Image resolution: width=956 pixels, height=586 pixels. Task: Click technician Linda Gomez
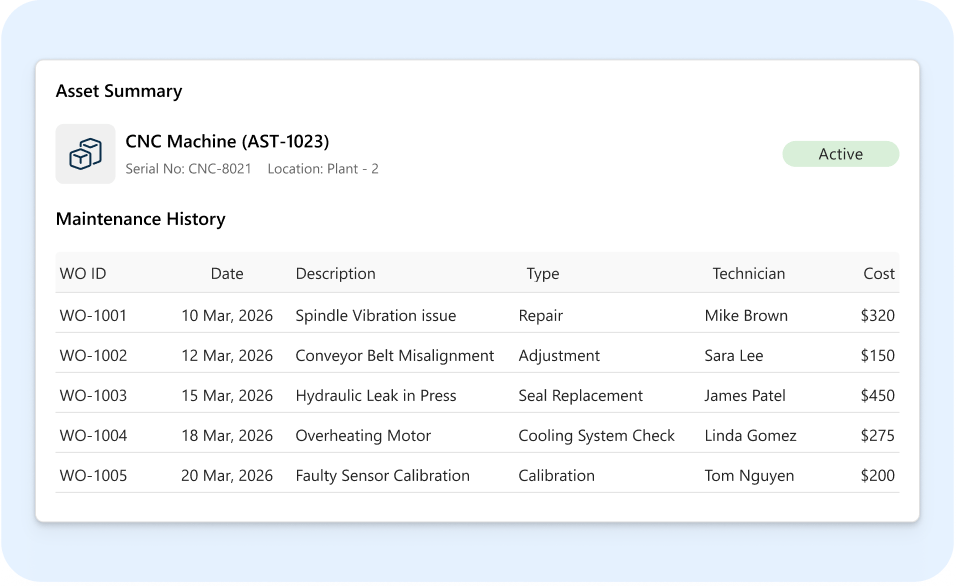750,435
